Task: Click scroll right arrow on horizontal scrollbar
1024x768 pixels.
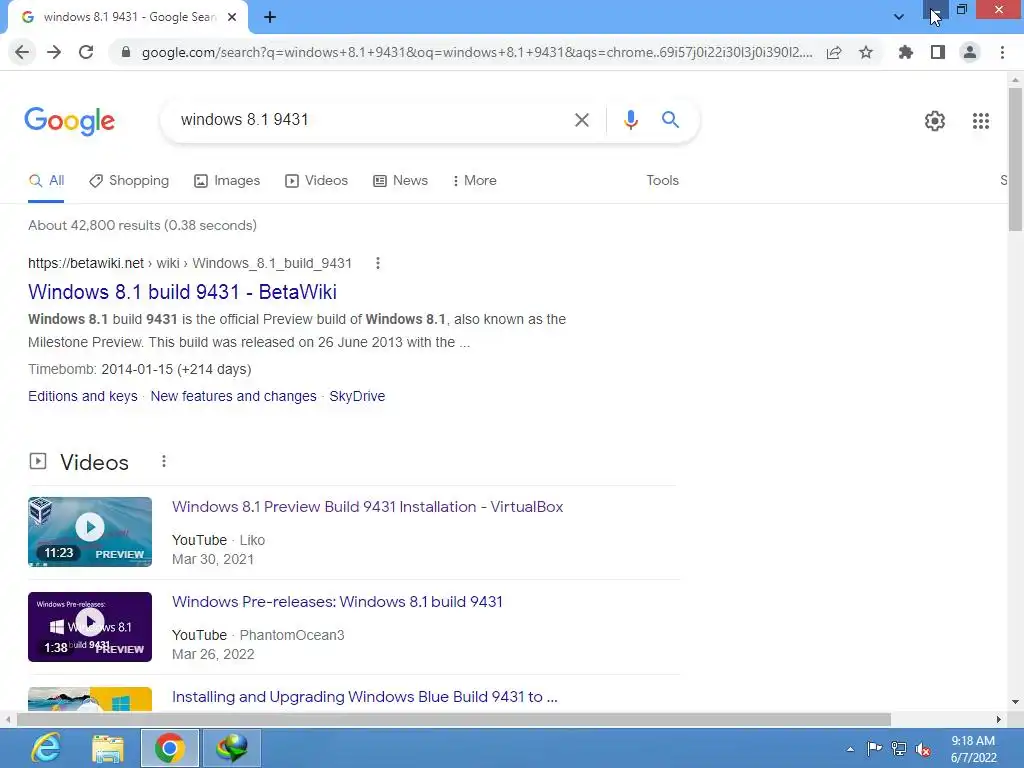Action: (999, 719)
